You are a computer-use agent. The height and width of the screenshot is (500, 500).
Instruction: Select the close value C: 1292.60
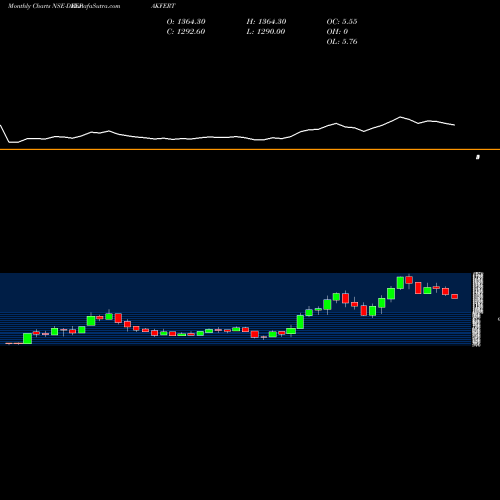click(x=186, y=32)
